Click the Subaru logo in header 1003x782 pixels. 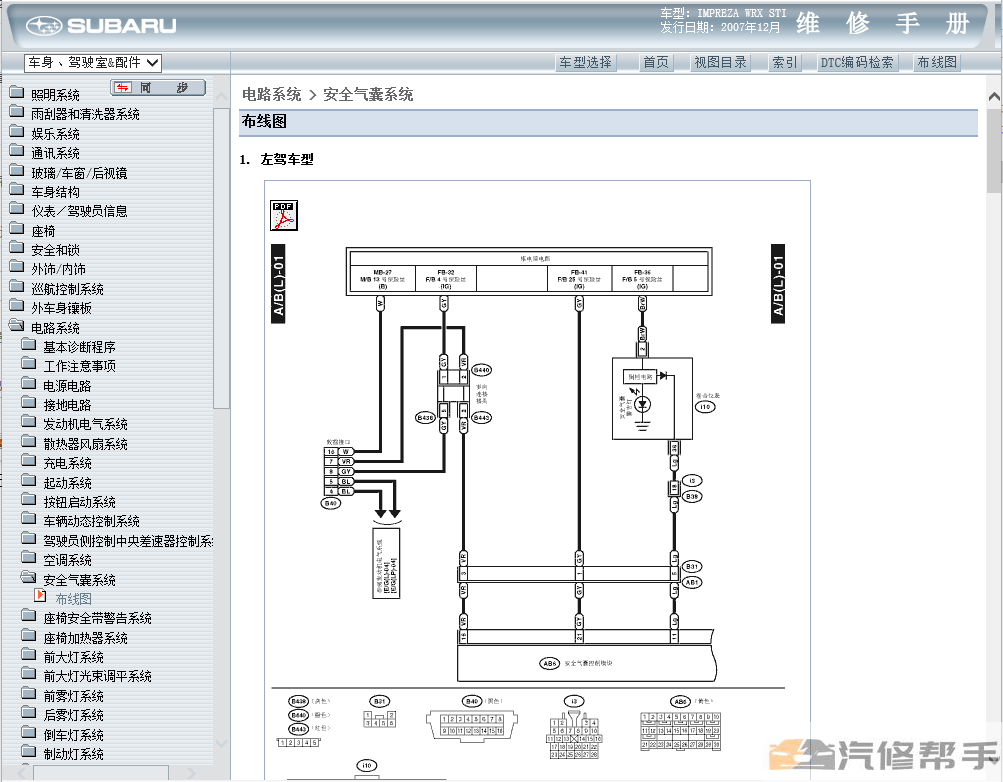[101, 26]
